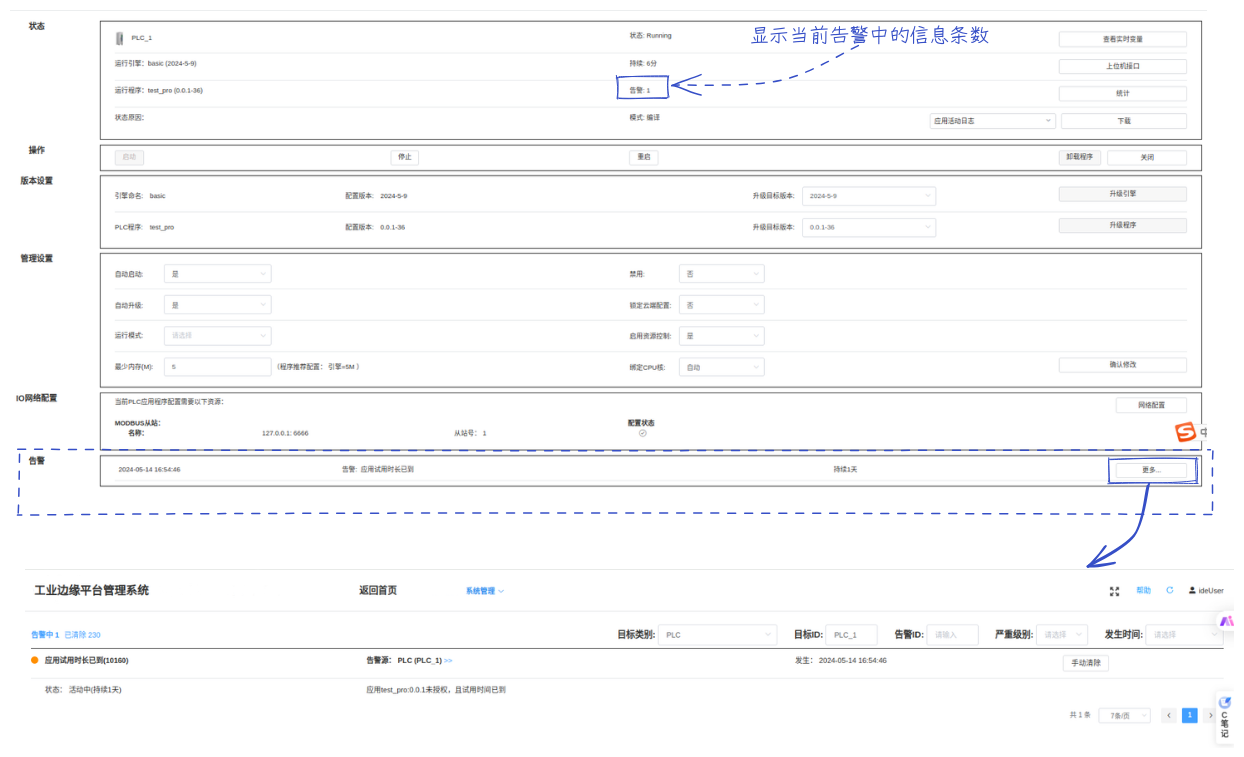Go to previous page of alarm list
This screenshot has height=757, width=1244.
(x=1168, y=716)
